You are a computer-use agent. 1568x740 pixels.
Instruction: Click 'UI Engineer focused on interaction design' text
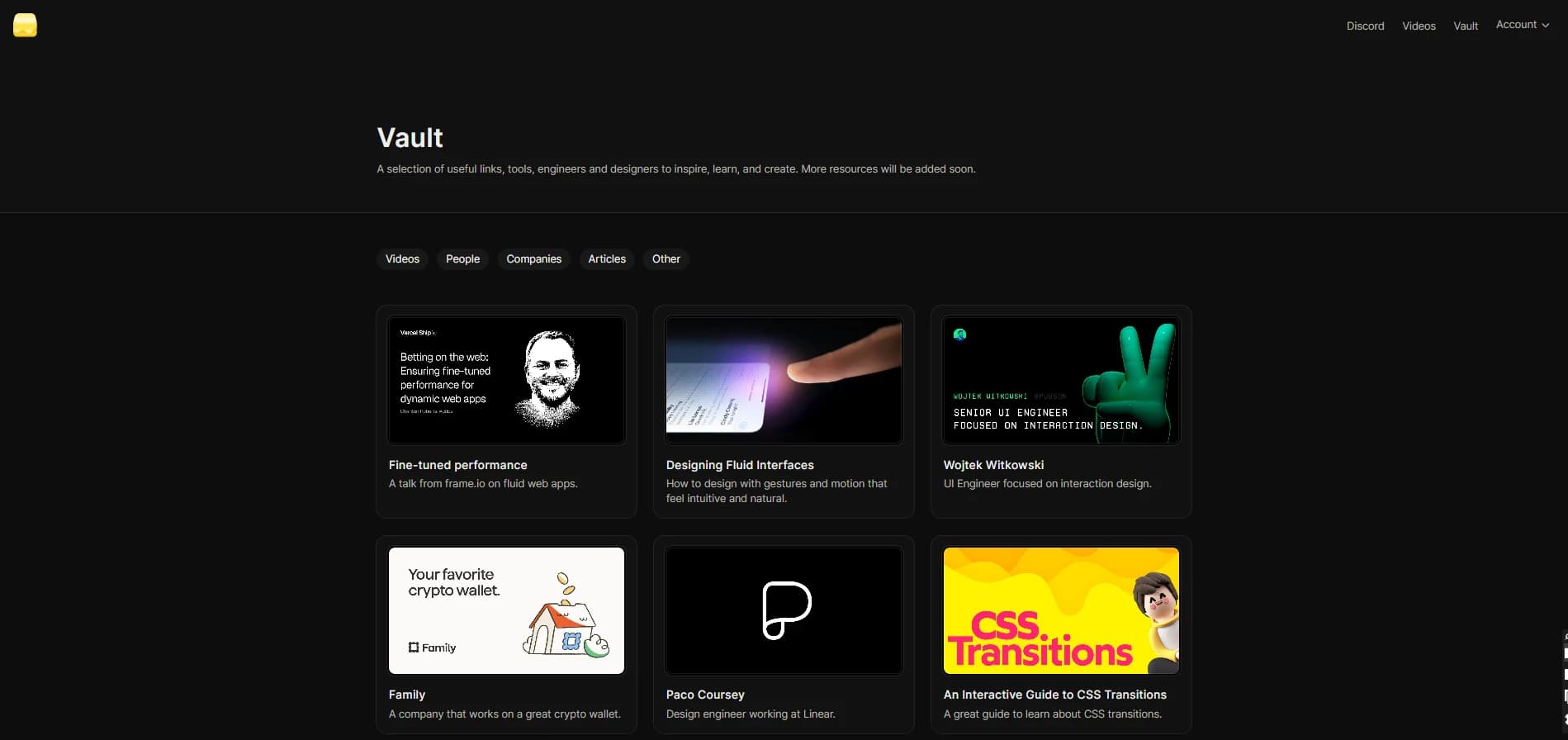(x=1047, y=484)
